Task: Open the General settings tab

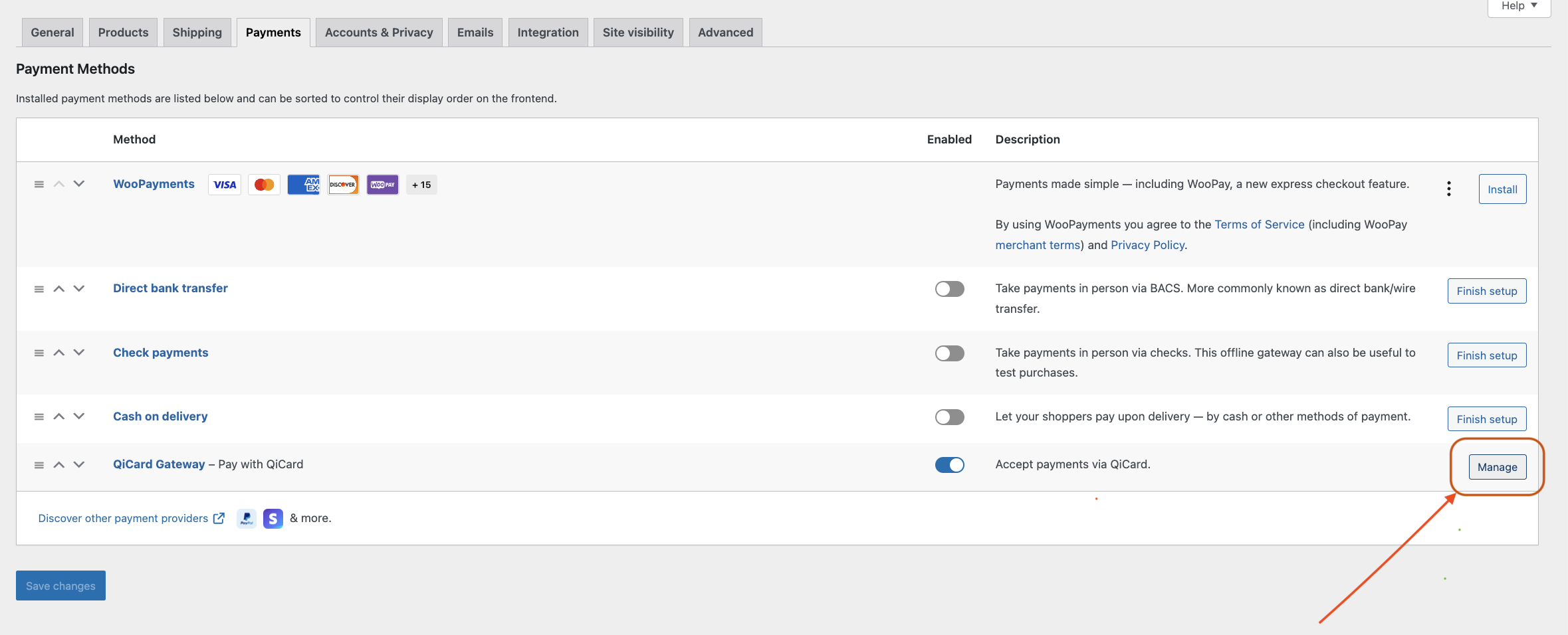Action: click(53, 33)
